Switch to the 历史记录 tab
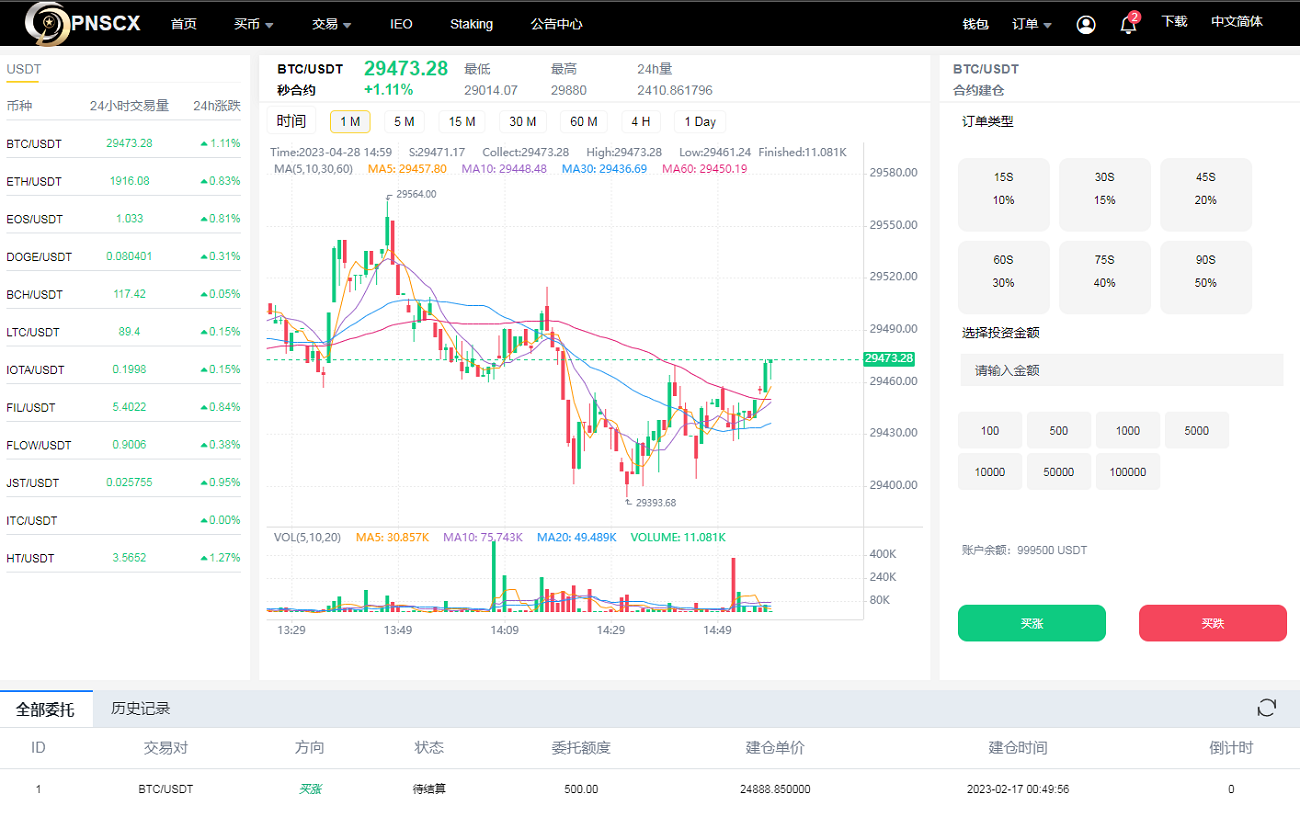Viewport: 1300px width, 817px height. 142,707
